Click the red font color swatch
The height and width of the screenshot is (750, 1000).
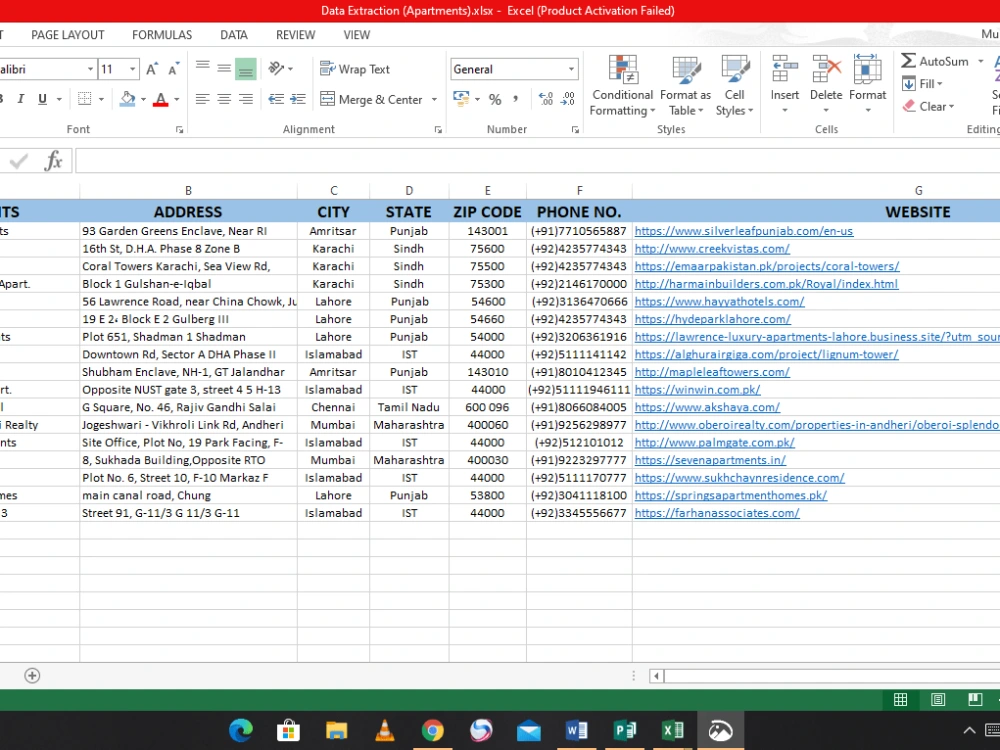tap(161, 99)
